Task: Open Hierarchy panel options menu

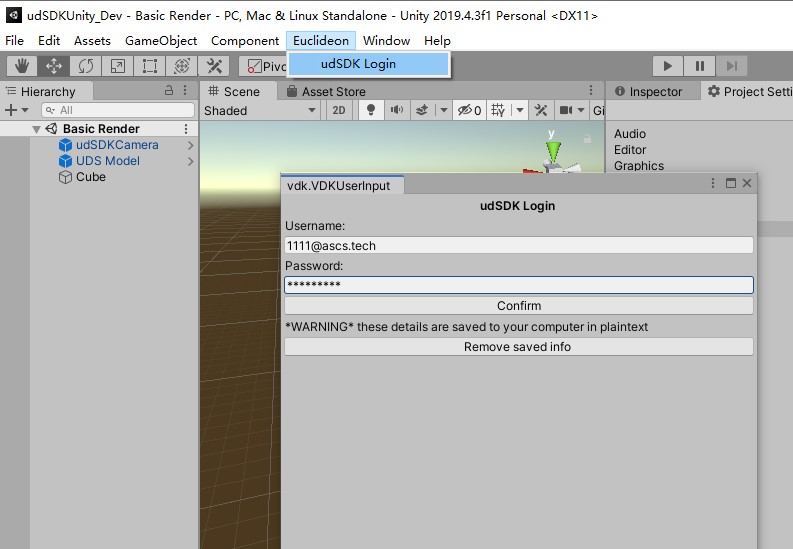Action: coord(185,90)
